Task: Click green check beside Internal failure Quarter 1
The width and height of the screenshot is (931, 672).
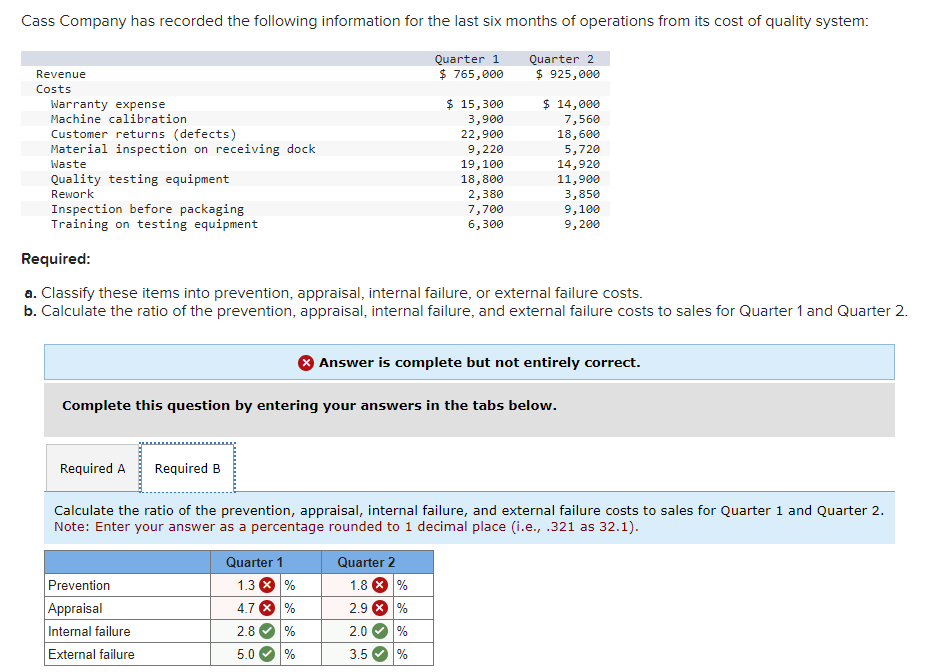Action: pyautogui.click(x=268, y=631)
